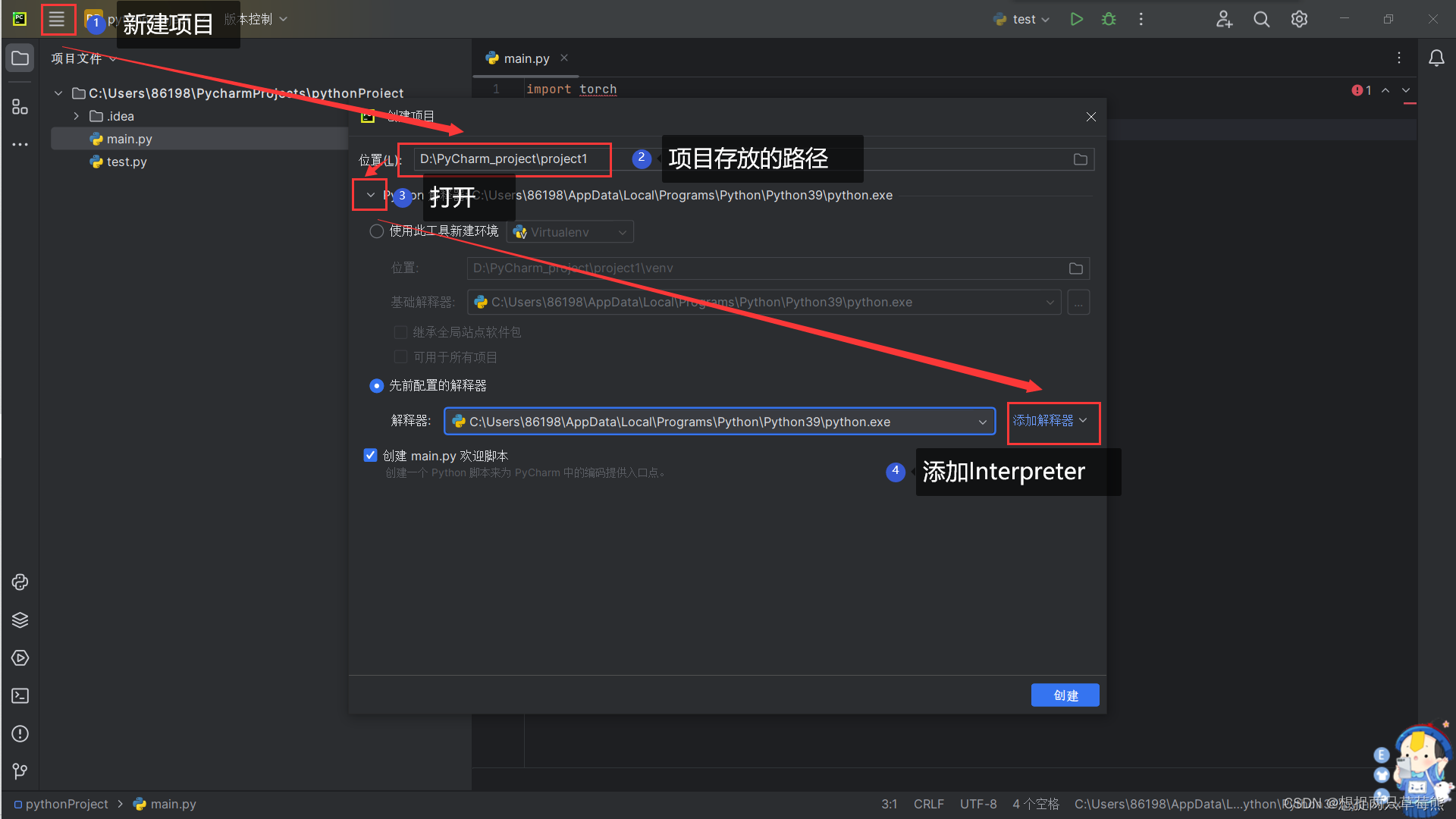Click the 创建 button to create project
Viewport: 1456px width, 819px height.
pos(1065,695)
